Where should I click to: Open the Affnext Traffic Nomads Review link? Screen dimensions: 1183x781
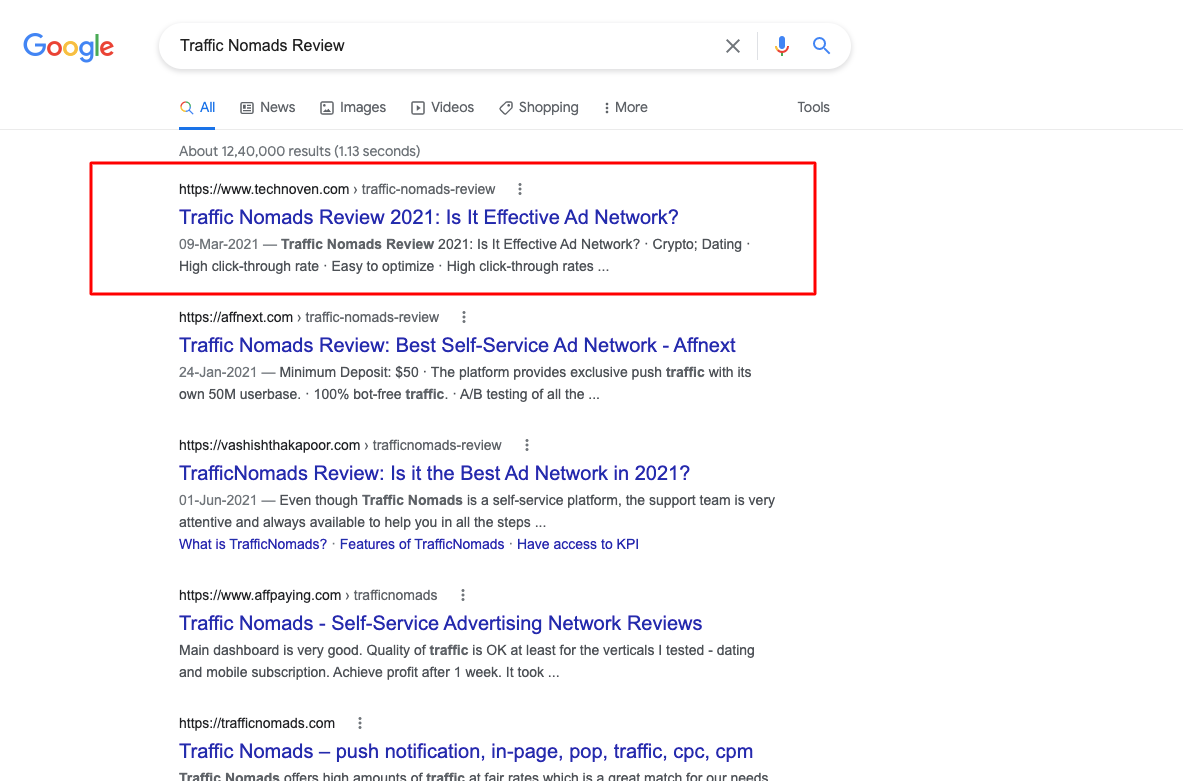point(457,345)
